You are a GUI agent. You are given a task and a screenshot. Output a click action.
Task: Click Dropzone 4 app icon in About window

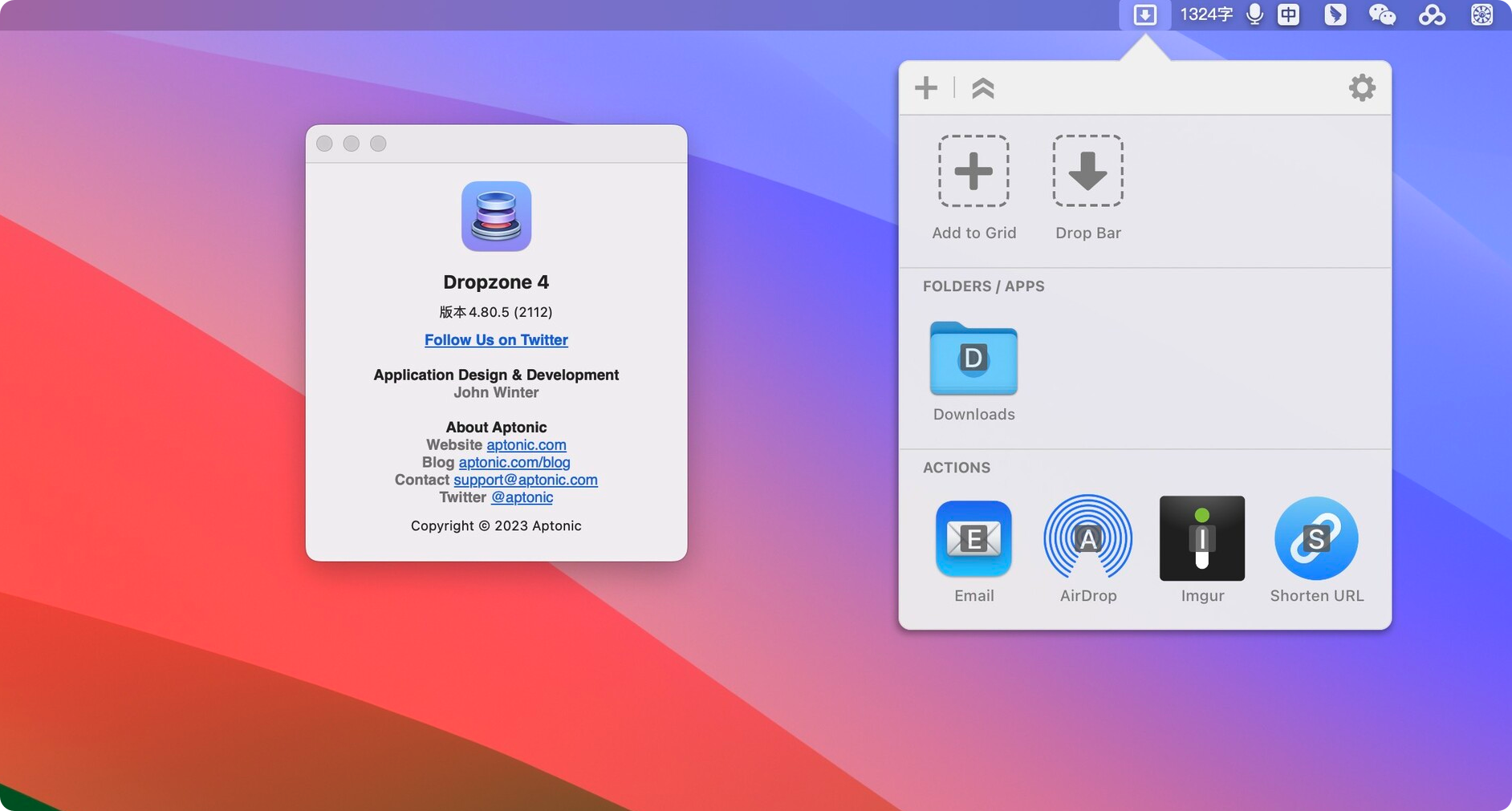tap(496, 217)
